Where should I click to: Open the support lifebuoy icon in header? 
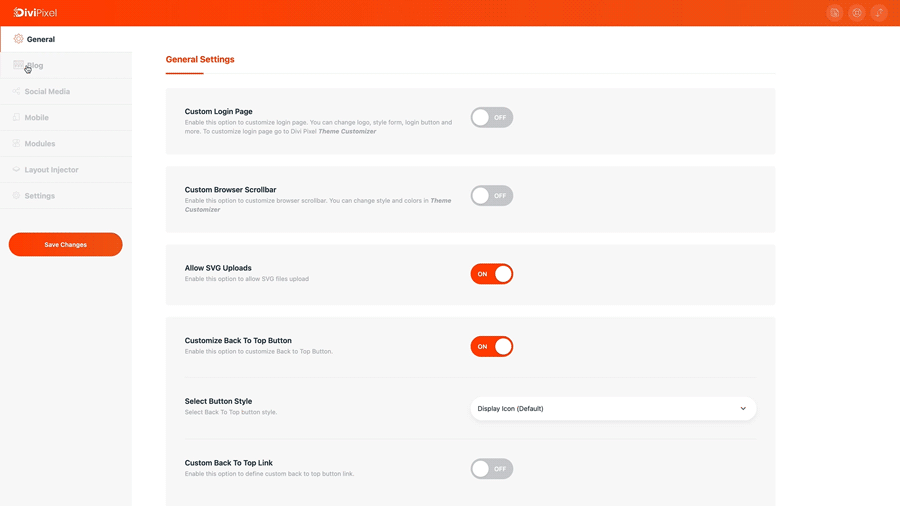857,13
